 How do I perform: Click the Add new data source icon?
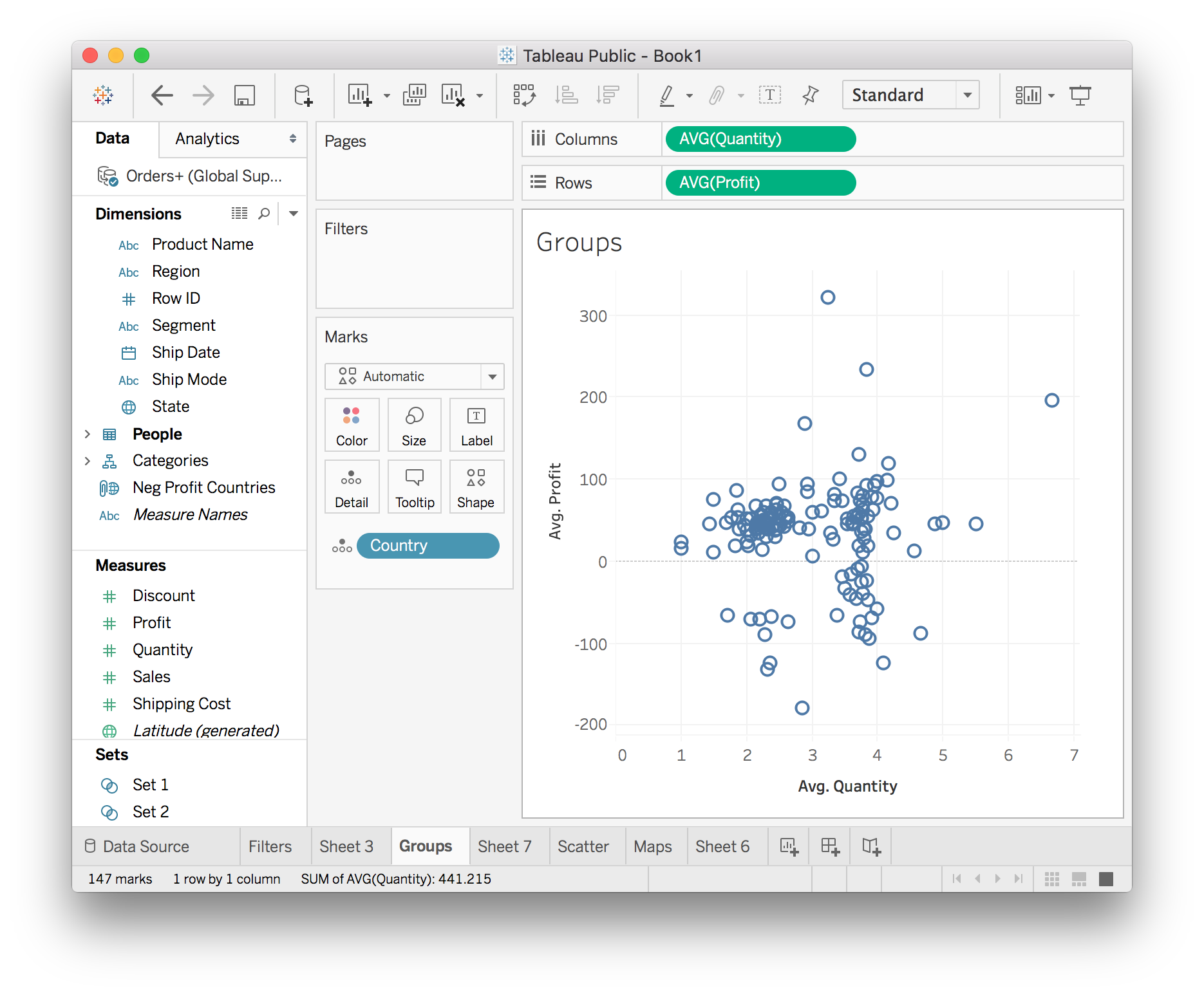tap(303, 95)
